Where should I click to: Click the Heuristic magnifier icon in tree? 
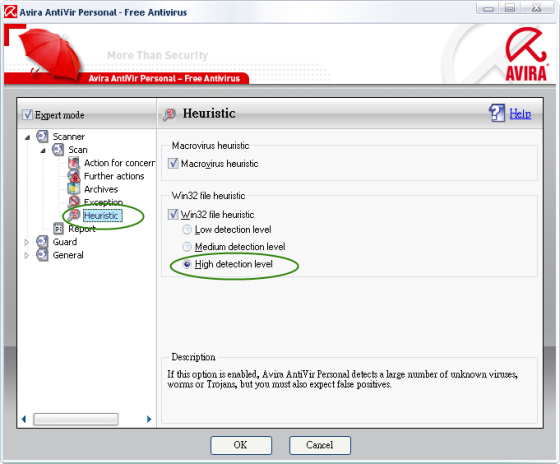pos(74,215)
